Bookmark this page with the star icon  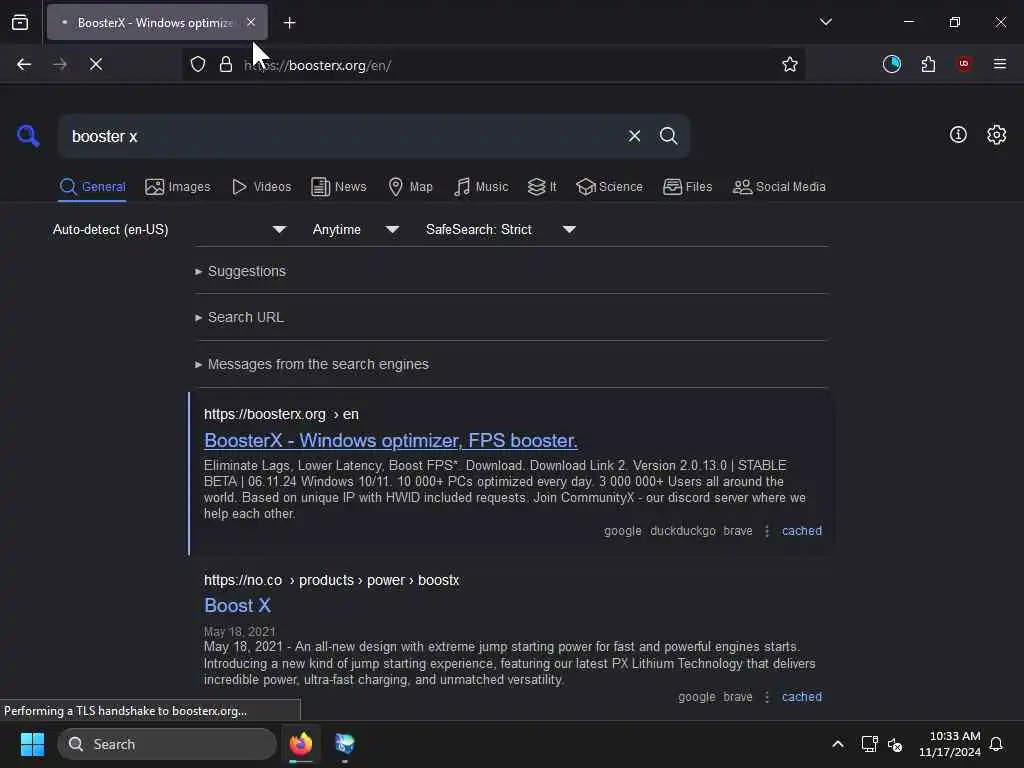[790, 64]
